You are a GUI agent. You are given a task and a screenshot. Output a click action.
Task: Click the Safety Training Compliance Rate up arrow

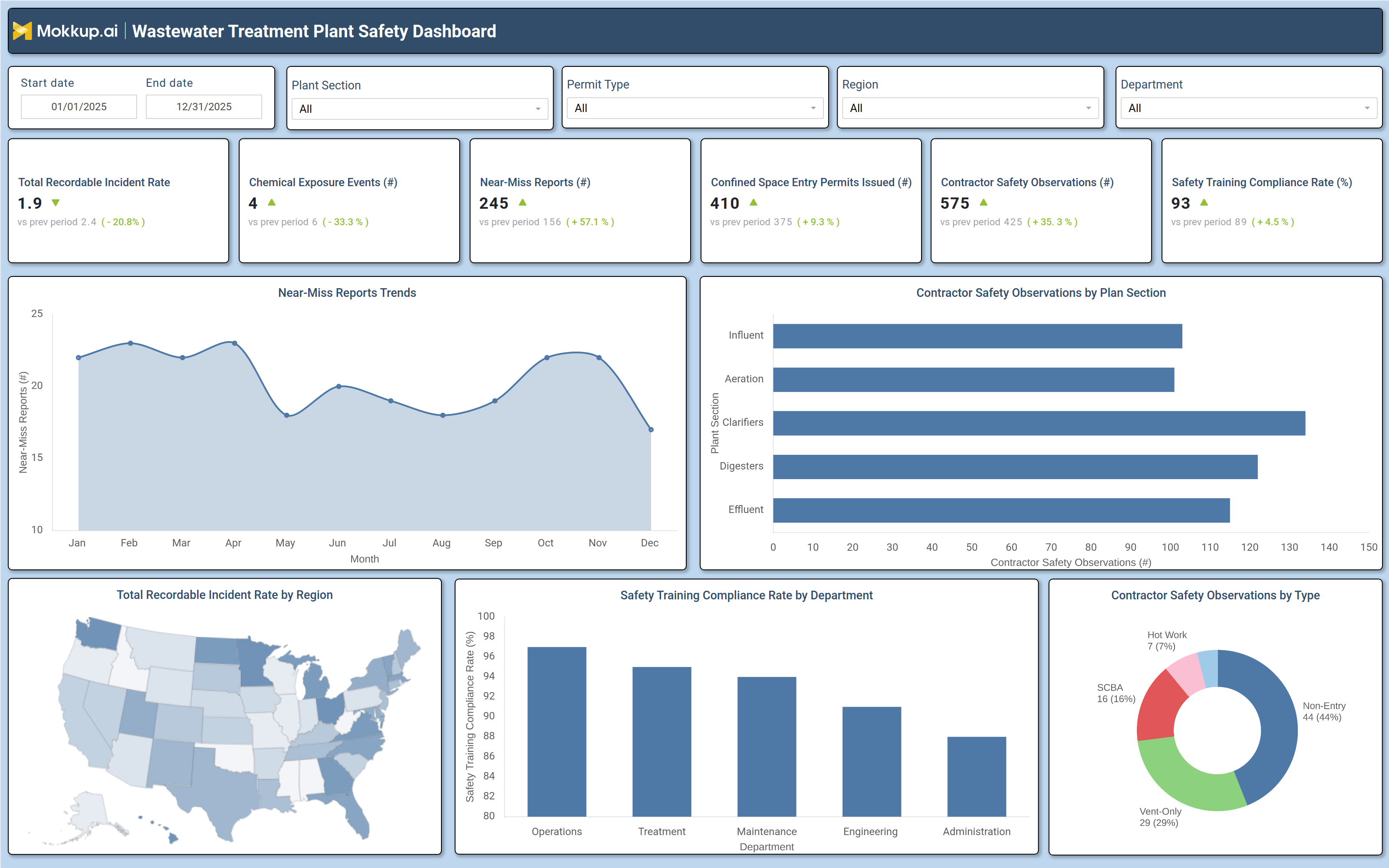(x=1204, y=203)
